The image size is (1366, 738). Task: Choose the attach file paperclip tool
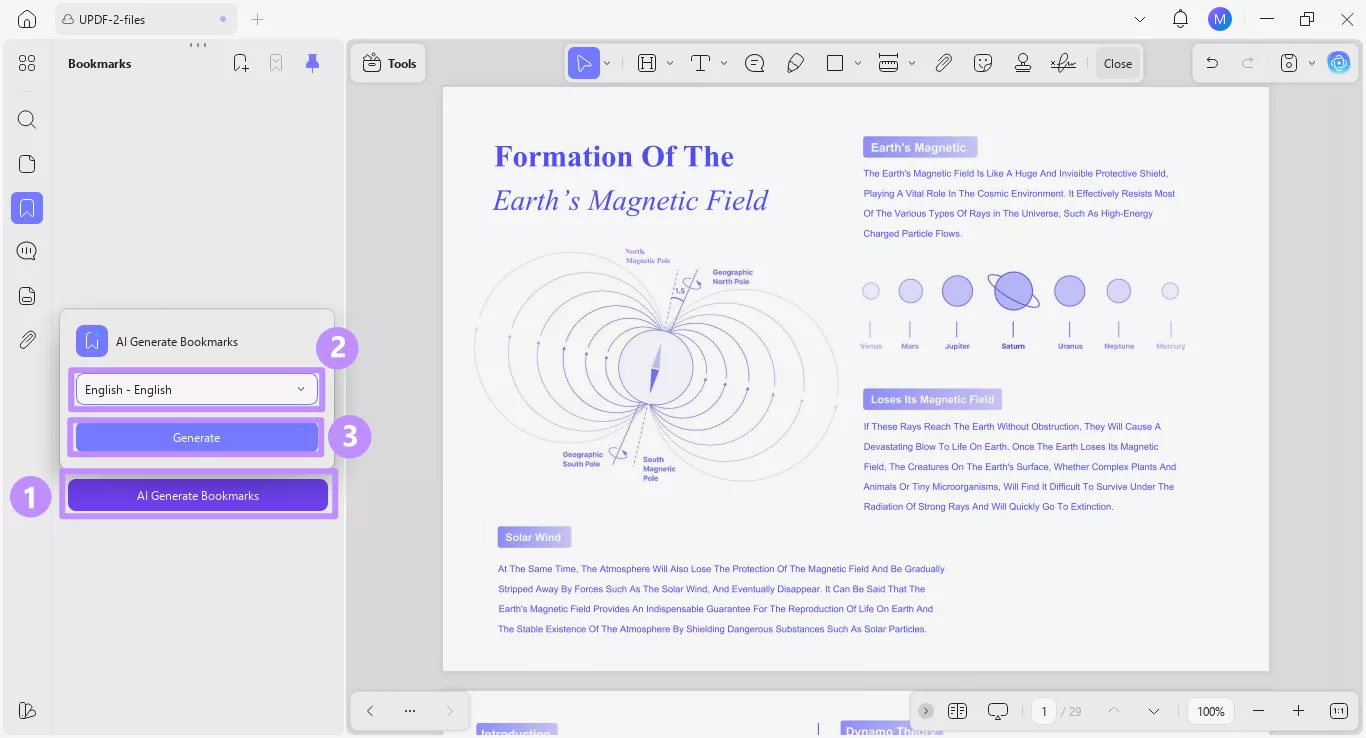[943, 63]
